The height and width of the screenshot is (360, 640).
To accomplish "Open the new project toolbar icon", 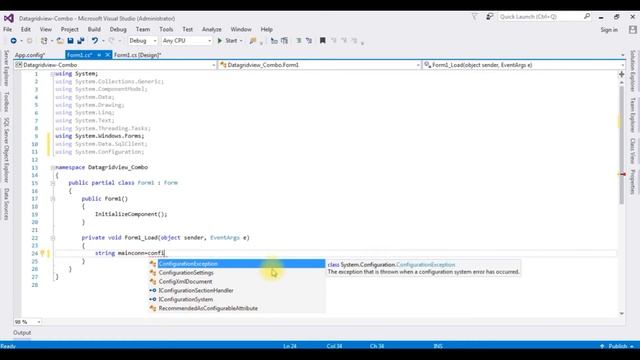I will point(44,41).
